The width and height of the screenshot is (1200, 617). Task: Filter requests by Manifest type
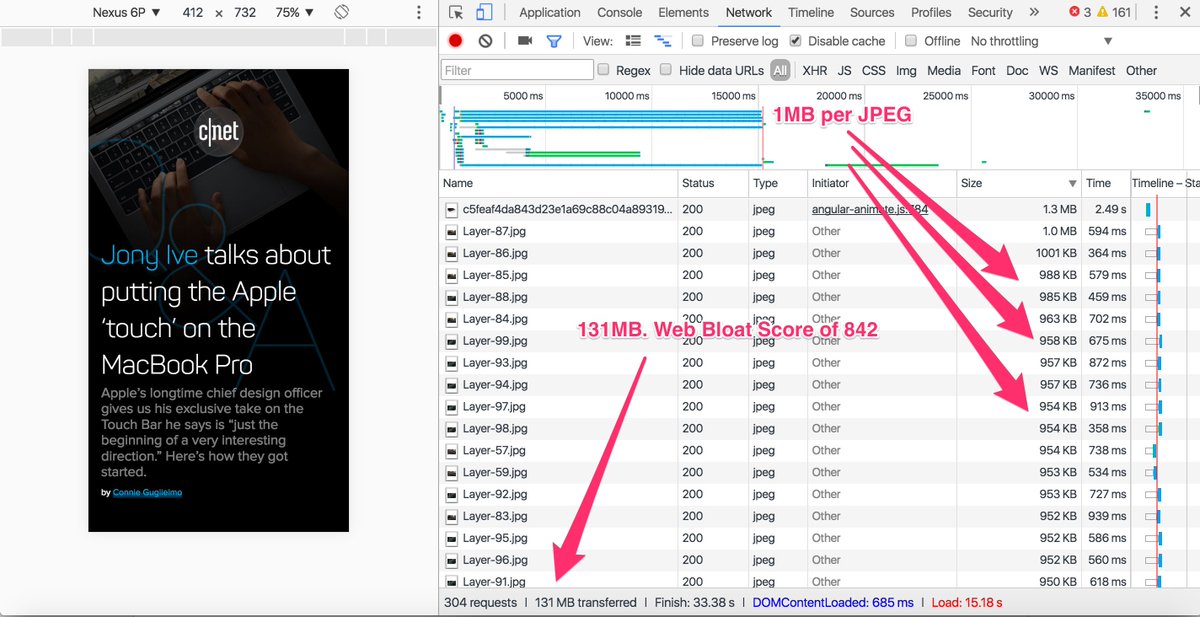(x=1092, y=70)
